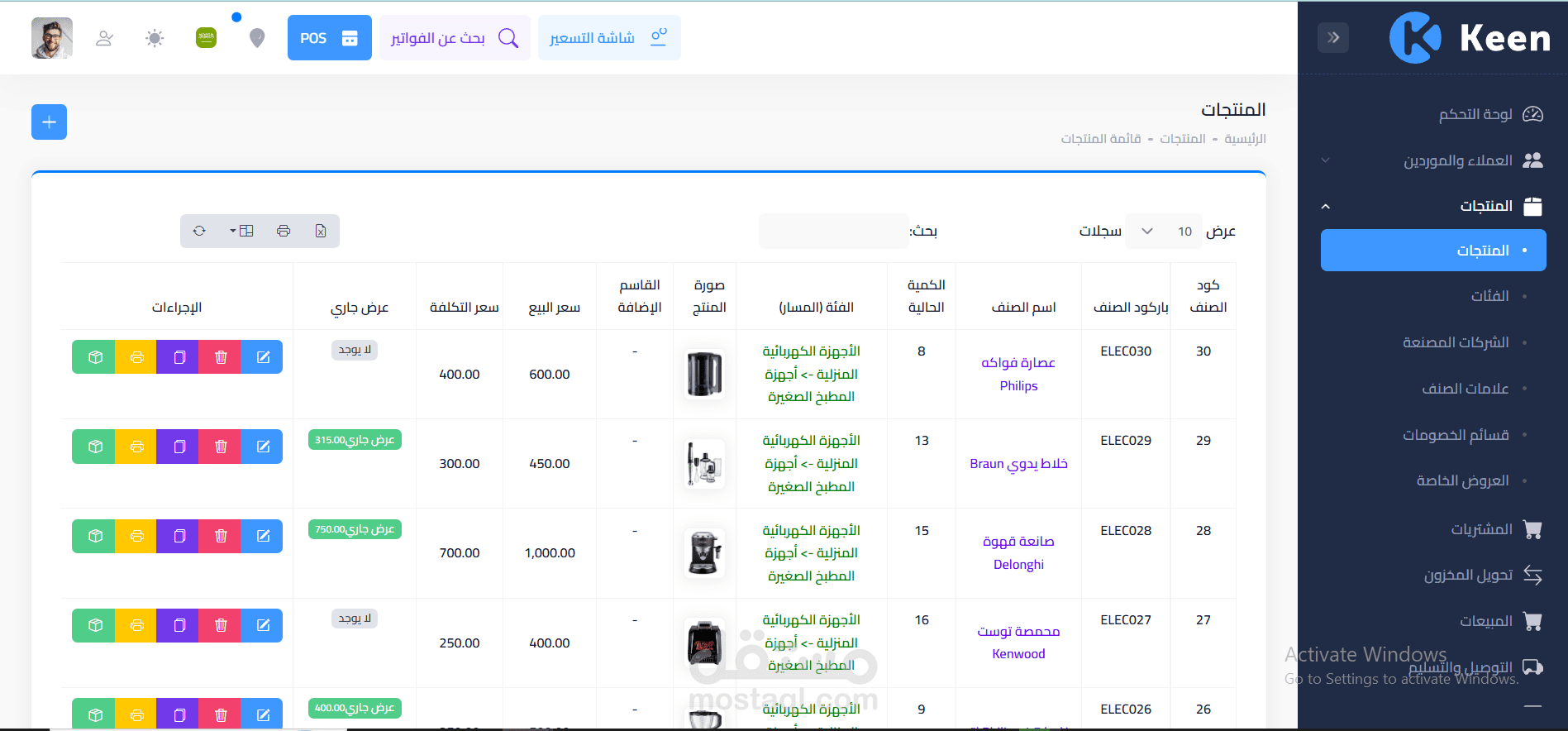Edit product ELEC029 with blue pencil icon

tap(263, 447)
